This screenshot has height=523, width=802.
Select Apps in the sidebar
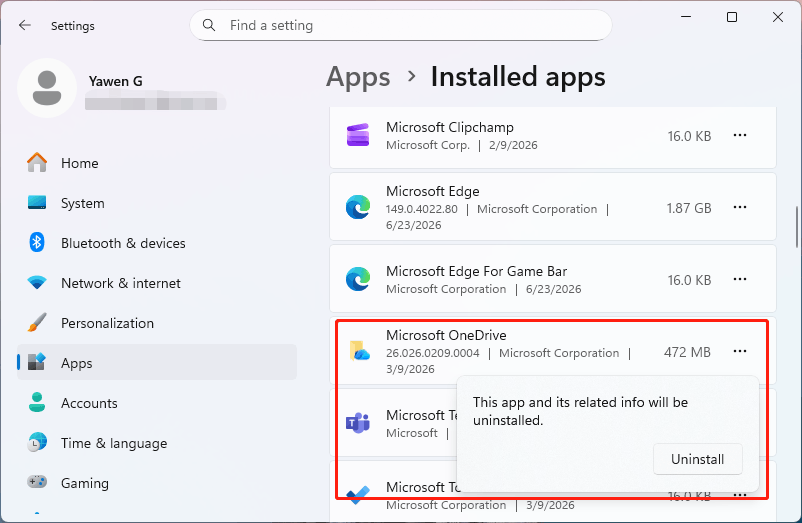[157, 362]
